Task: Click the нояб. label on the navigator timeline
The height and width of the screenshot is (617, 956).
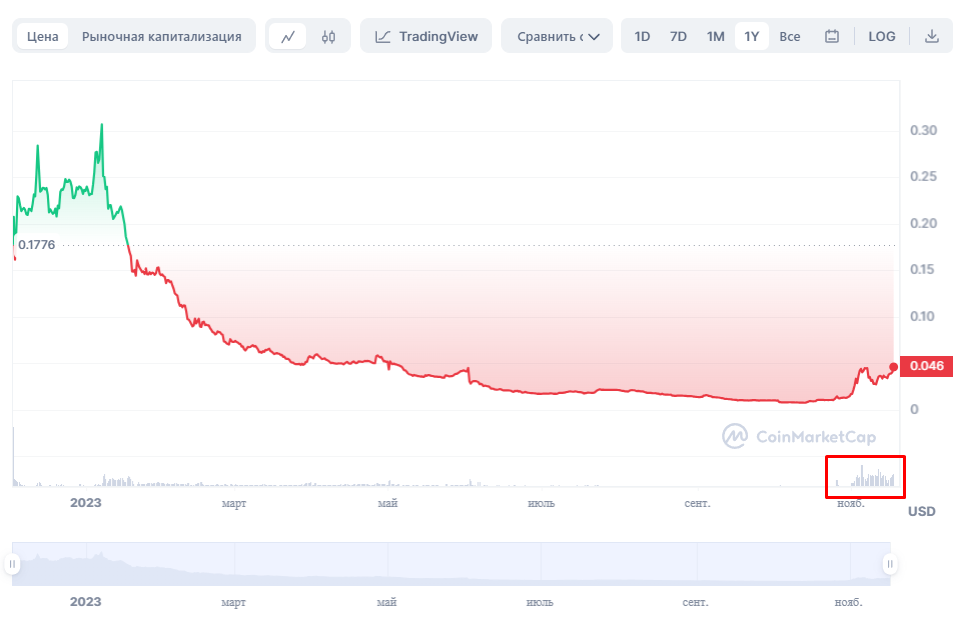Action: tap(849, 602)
